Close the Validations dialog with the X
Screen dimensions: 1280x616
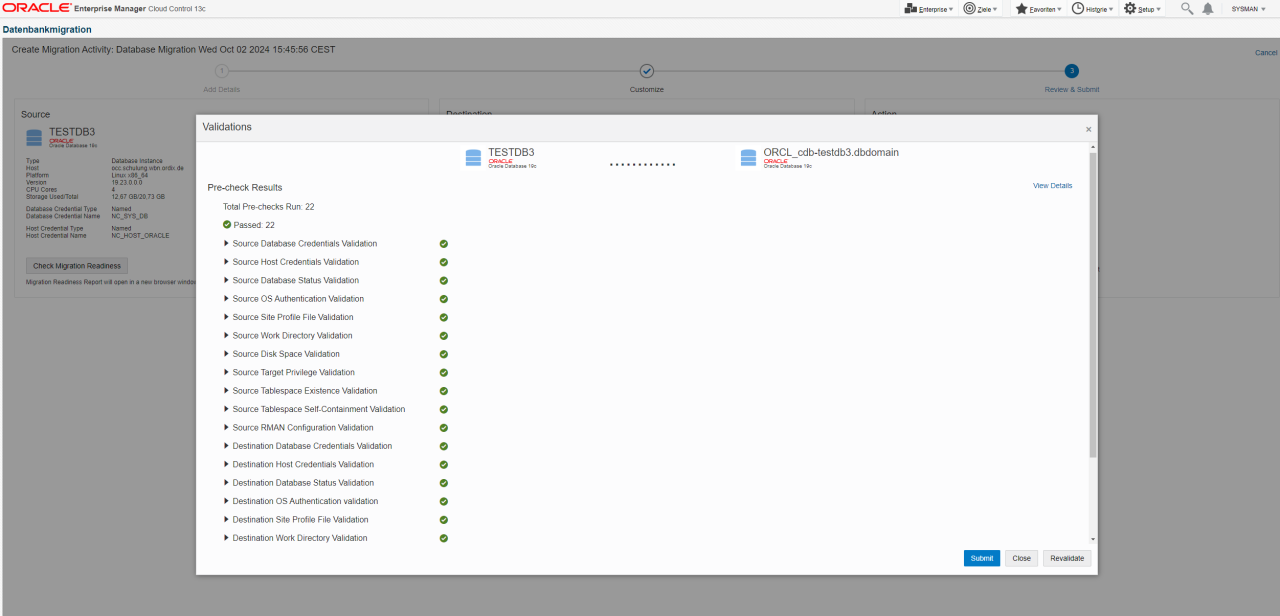[1089, 129]
